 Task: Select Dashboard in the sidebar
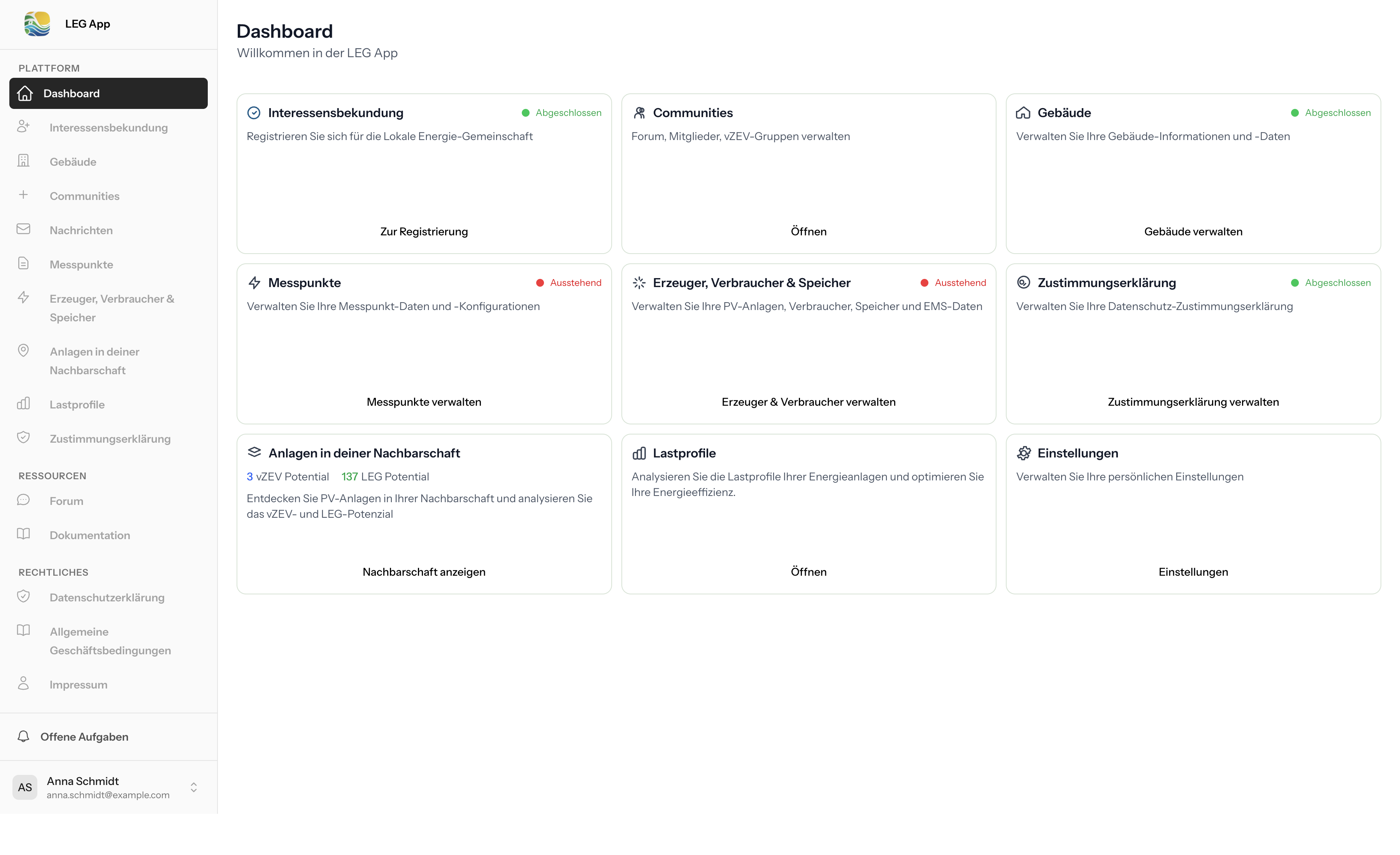pyautogui.click(x=71, y=93)
